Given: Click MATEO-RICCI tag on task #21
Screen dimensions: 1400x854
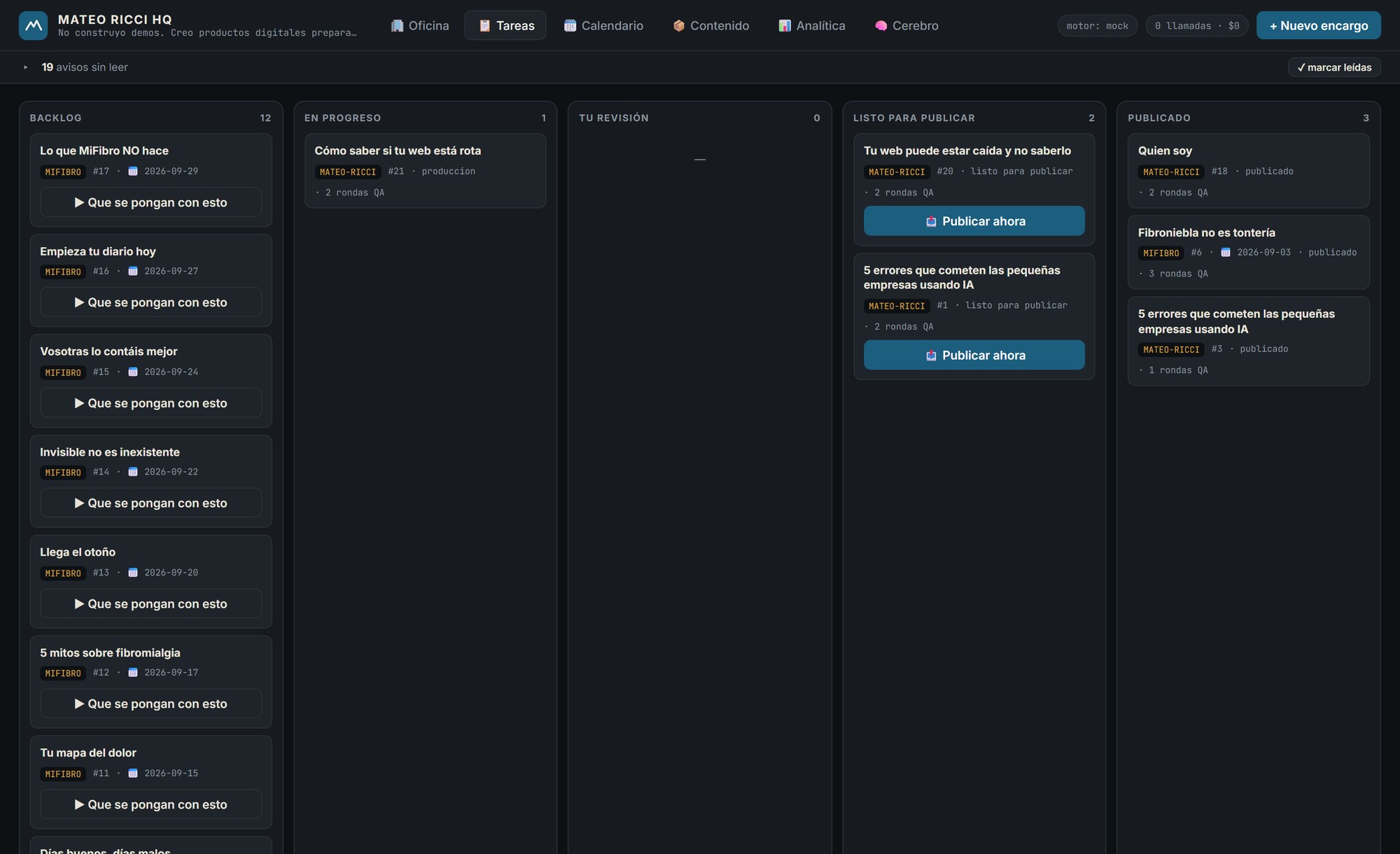Looking at the screenshot, I should point(348,172).
